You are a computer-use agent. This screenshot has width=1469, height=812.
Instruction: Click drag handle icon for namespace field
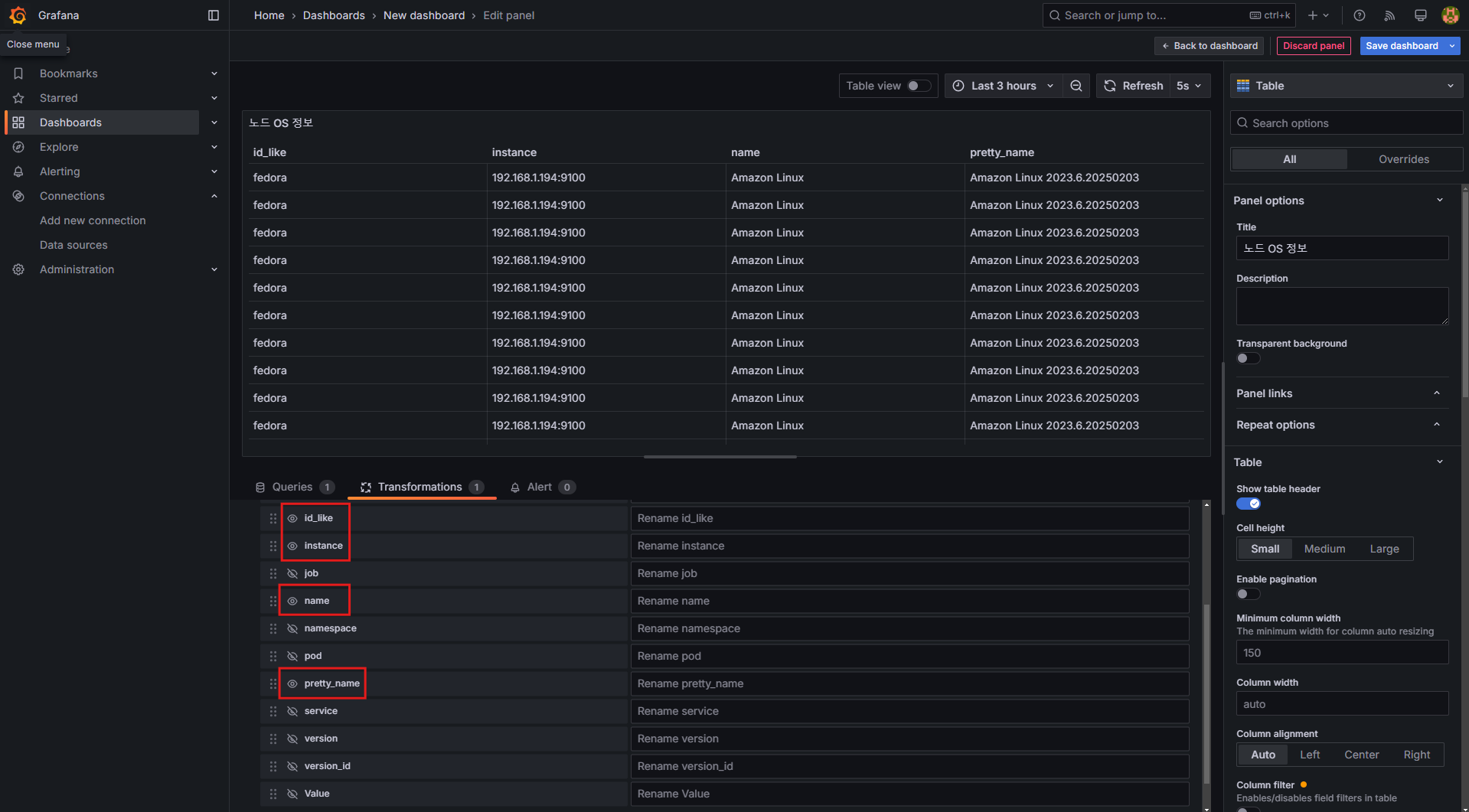click(x=273, y=628)
